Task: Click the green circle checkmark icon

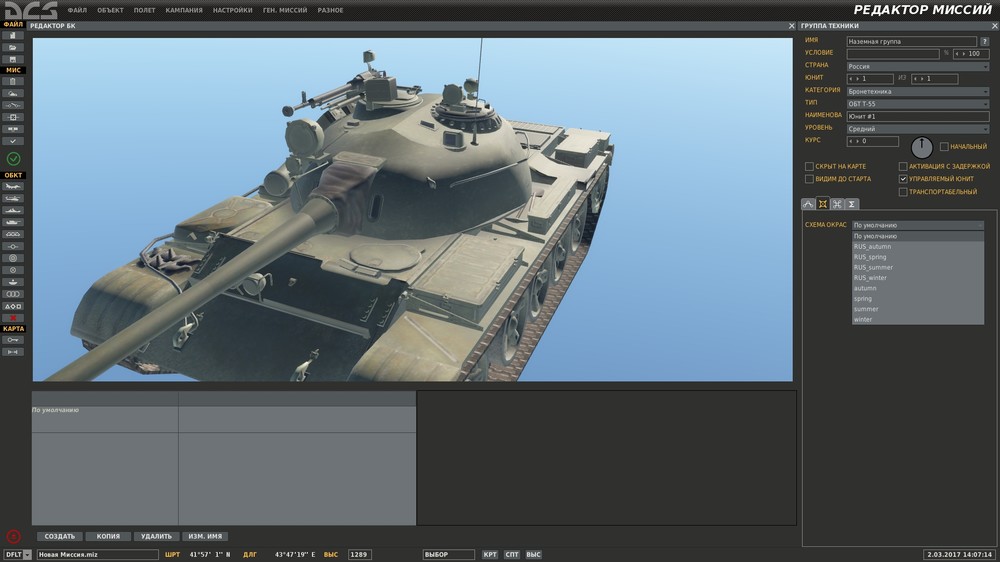Action: (13, 158)
